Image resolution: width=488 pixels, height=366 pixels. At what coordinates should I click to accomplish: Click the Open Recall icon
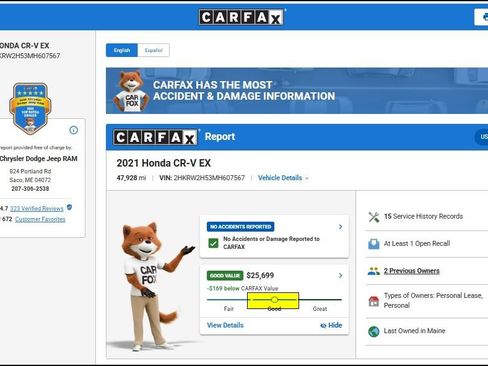374,244
